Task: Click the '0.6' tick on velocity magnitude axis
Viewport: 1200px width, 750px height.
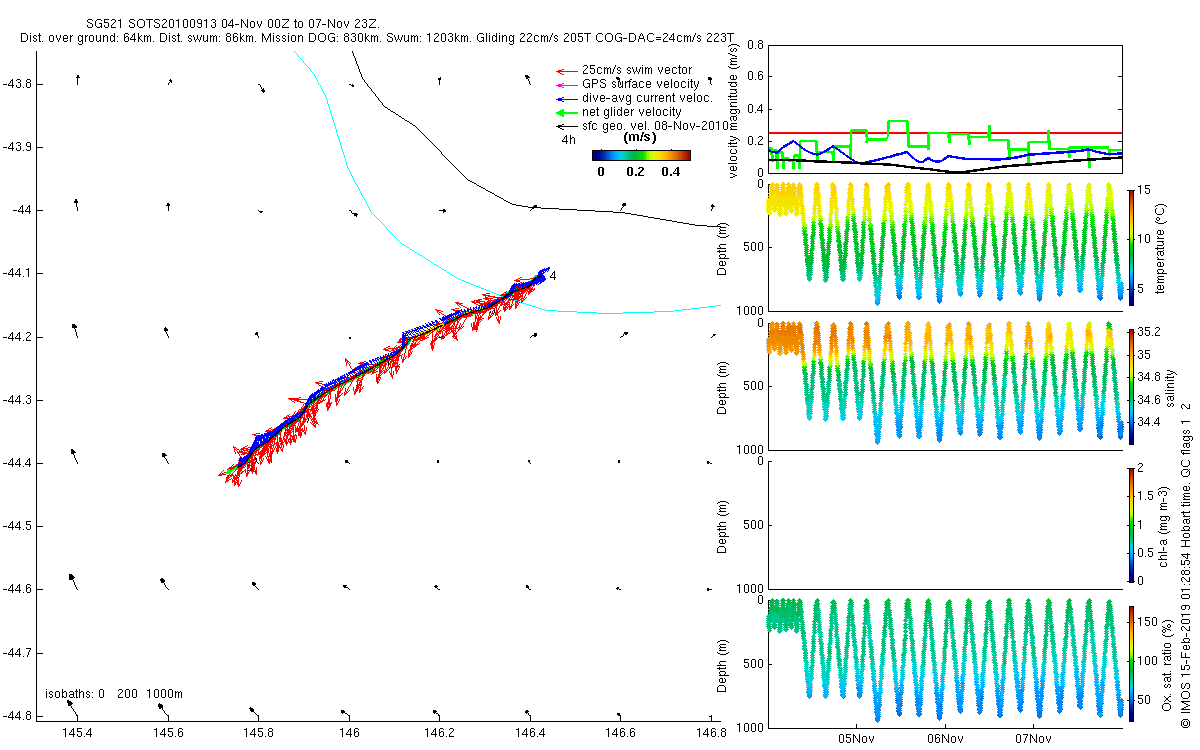Action: click(x=754, y=76)
